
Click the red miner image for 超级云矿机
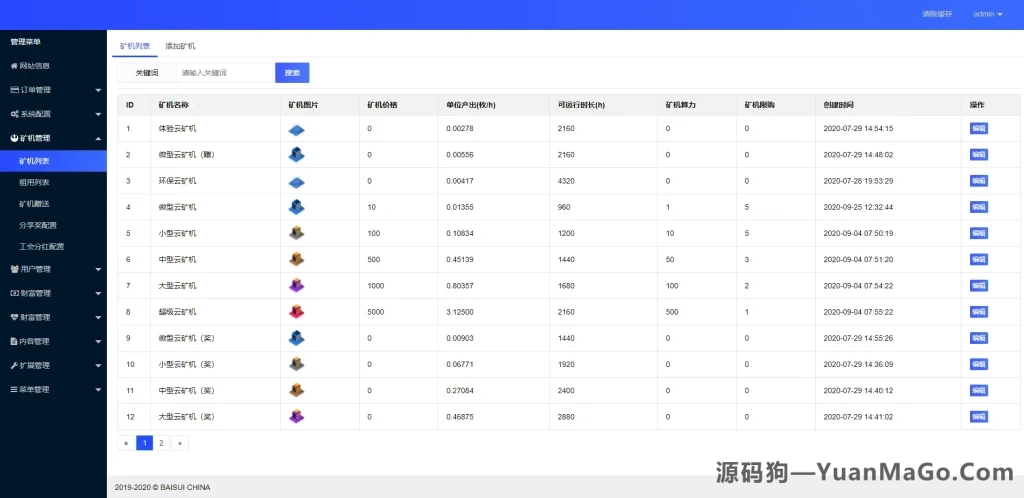(x=296, y=311)
